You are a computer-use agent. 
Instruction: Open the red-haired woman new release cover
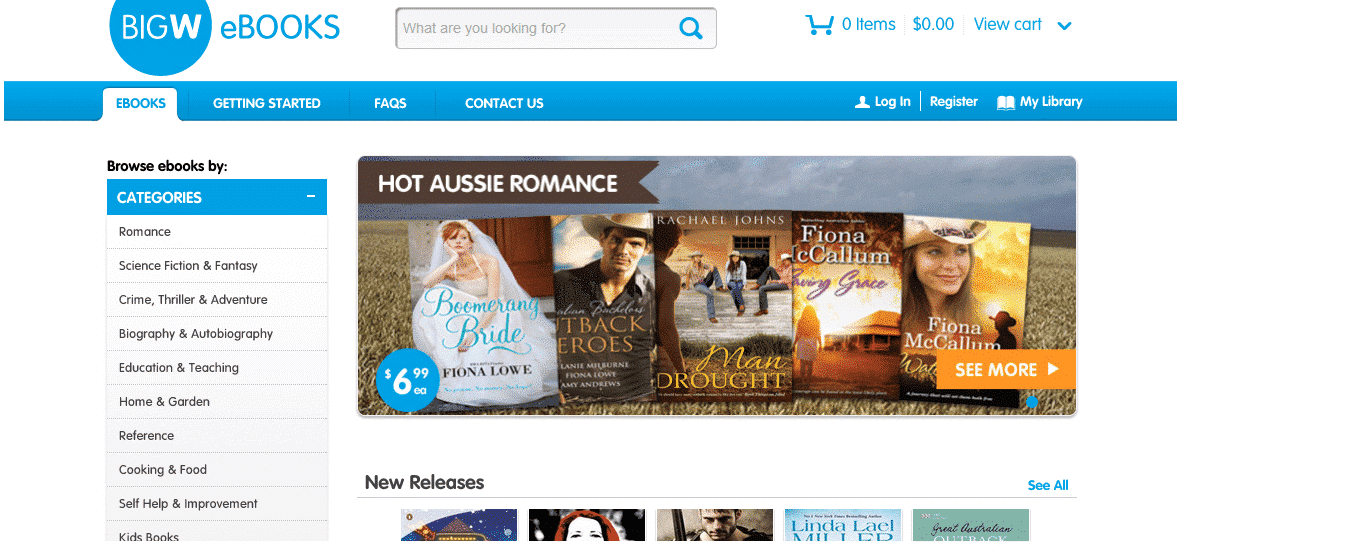click(x=587, y=526)
